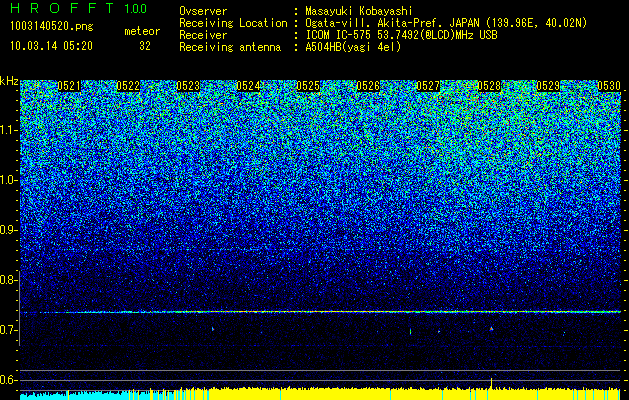Click the 0.6 frequency axis label
This screenshot has height=400, width=629.
pos(8,380)
